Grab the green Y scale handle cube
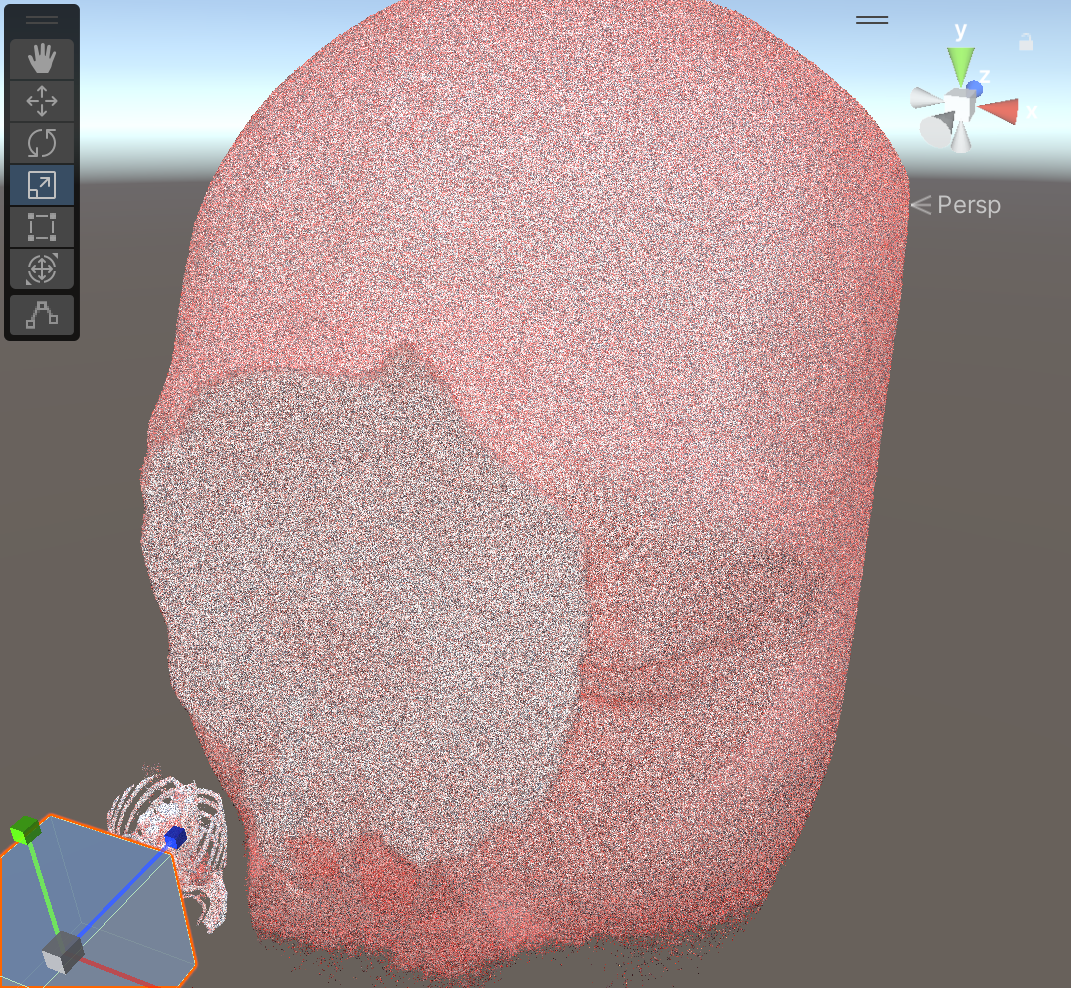 24,829
